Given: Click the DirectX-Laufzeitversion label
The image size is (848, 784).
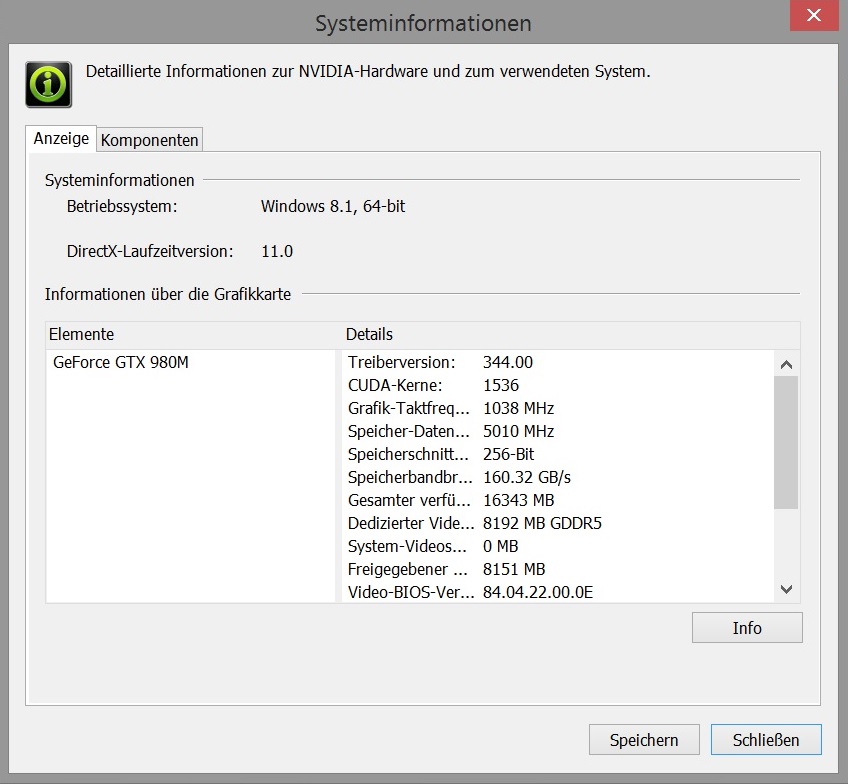Looking at the screenshot, I should point(150,251).
